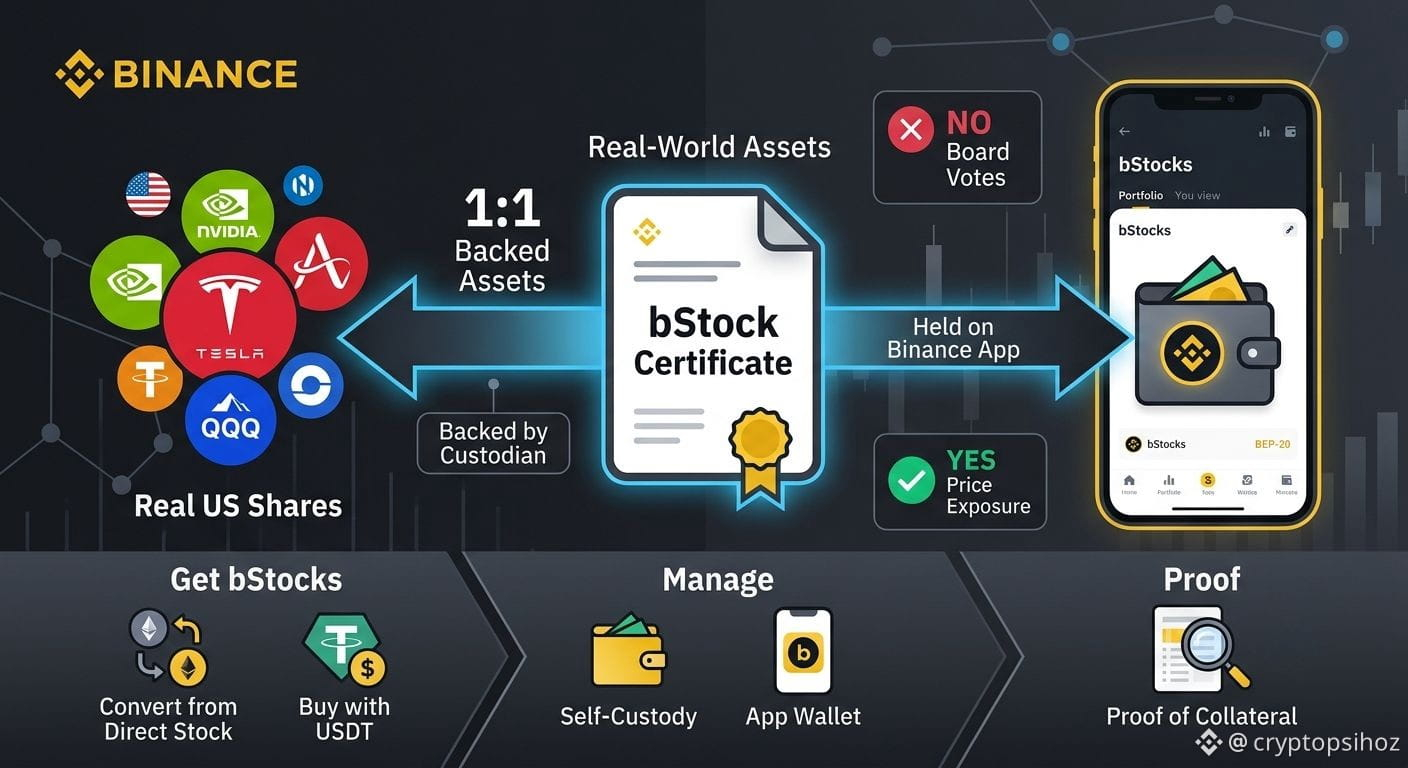
Task: Switch to the Portfolio tab under the bStocks heading
Action: point(1141,196)
